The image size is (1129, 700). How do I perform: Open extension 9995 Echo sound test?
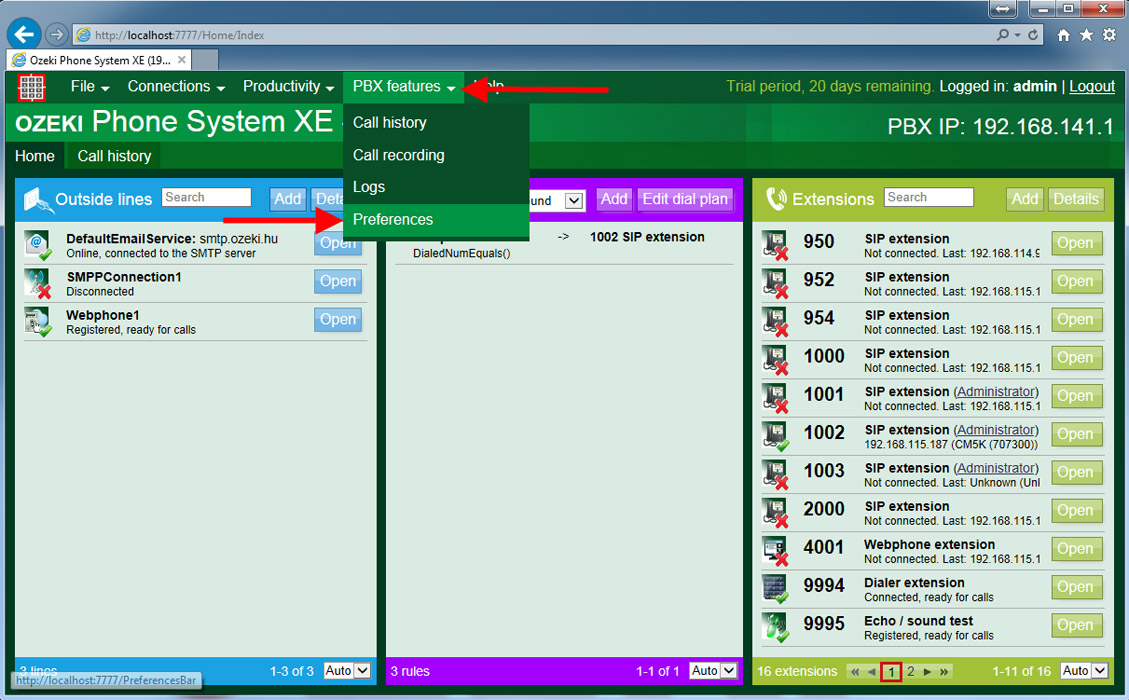1076,625
